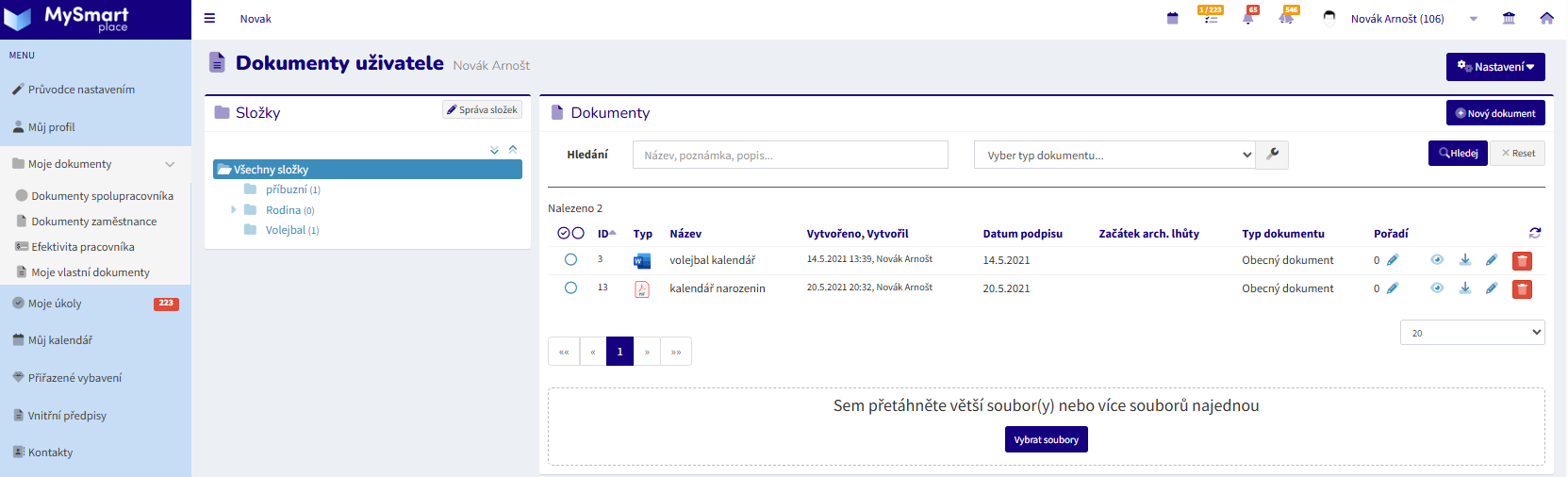Image resolution: width=1568 pixels, height=477 pixels.
Task: Click the home icon in top bar
Action: coord(1546,18)
